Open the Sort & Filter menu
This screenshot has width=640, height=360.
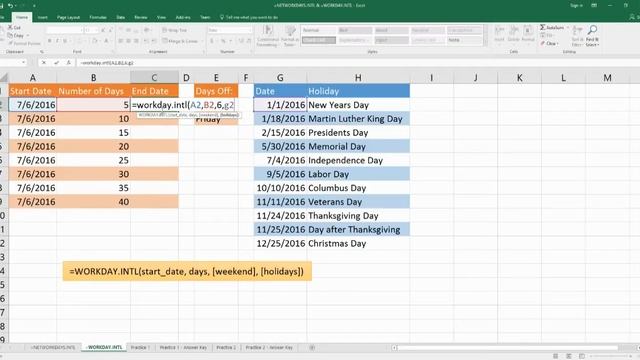tap(577, 36)
